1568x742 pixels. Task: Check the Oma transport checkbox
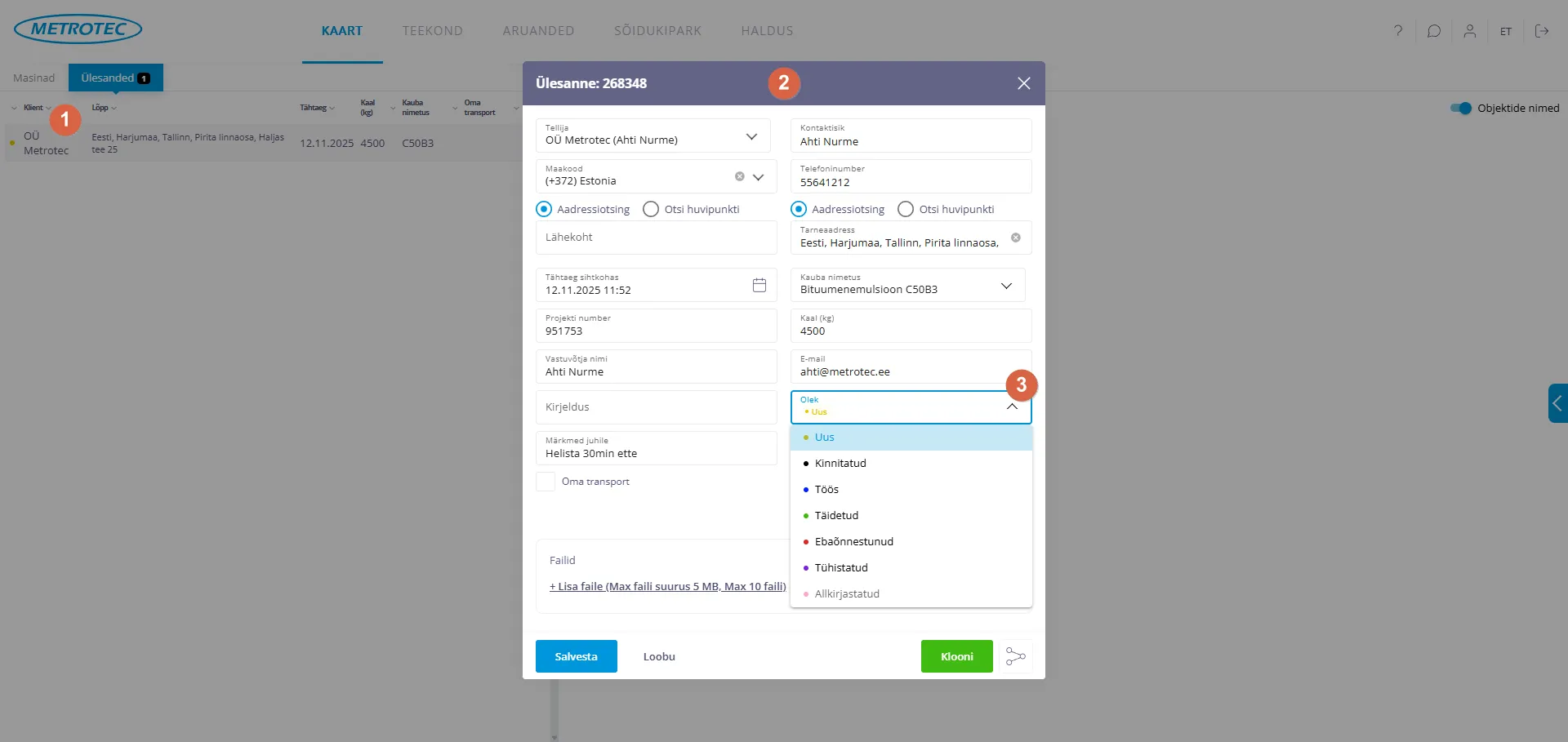tap(546, 482)
